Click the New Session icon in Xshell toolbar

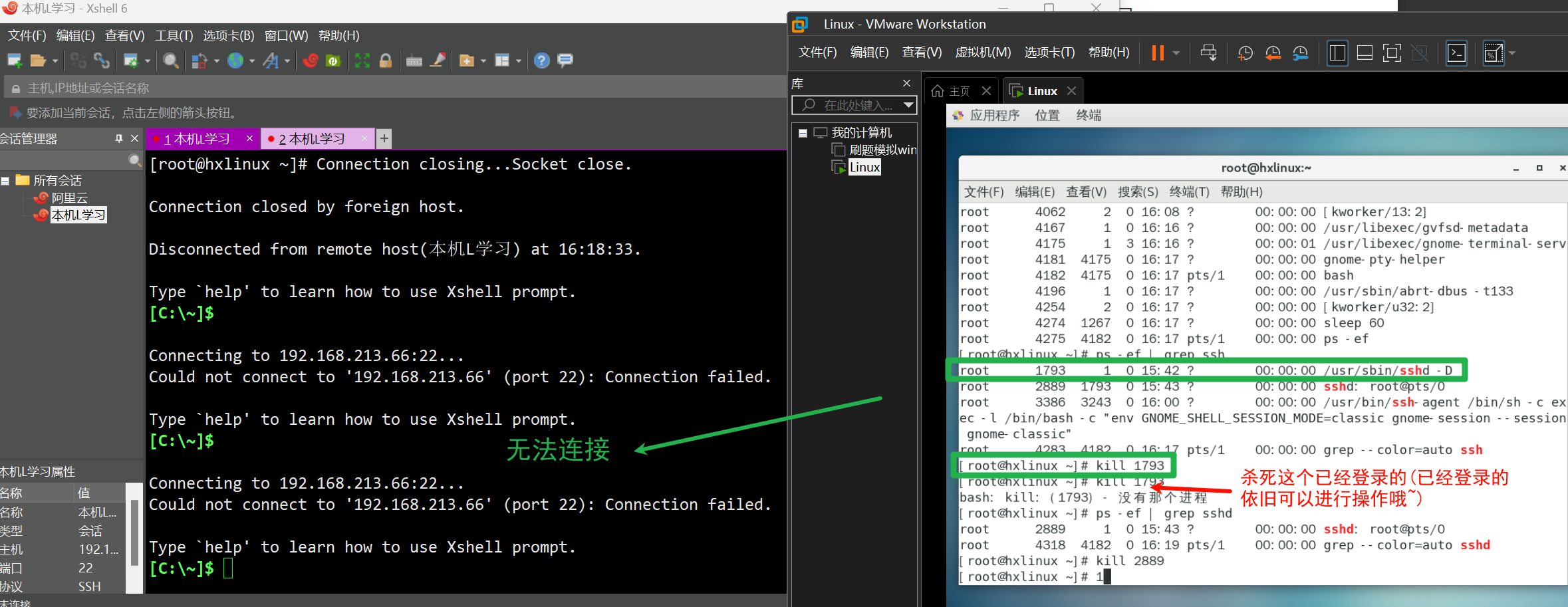[15, 61]
